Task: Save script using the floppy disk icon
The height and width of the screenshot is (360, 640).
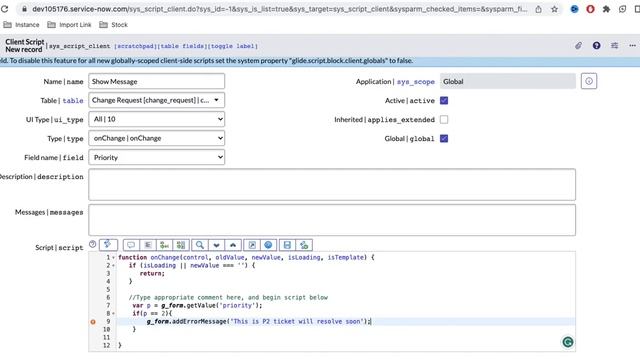Action: coord(287,245)
